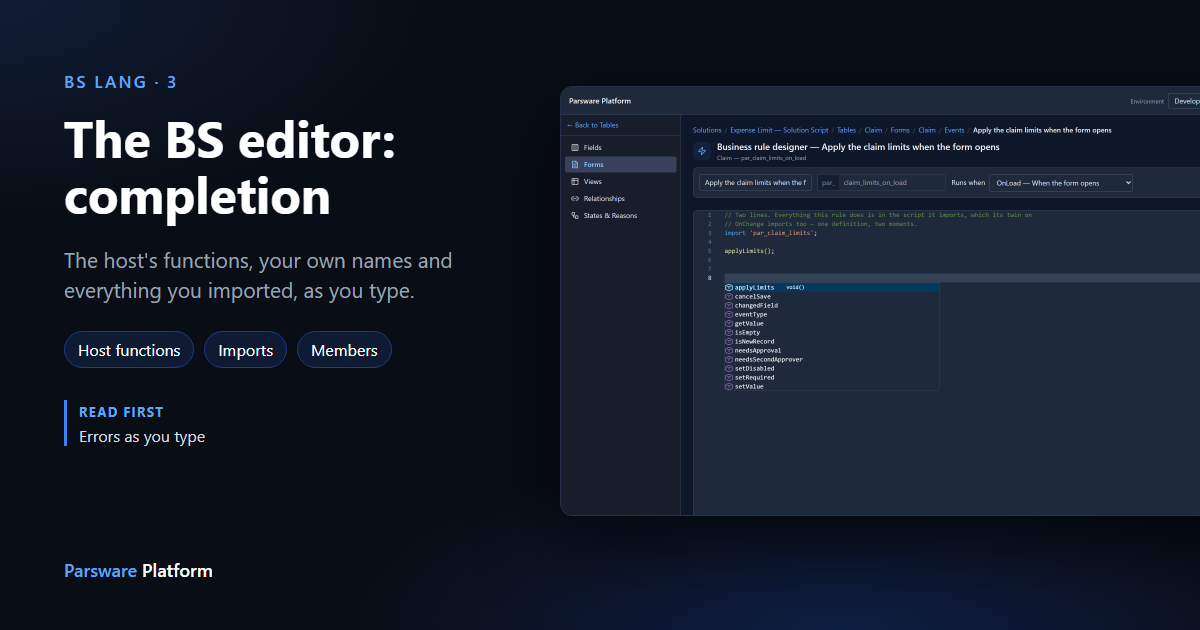Click the Imports pill
Image resolution: width=1200 pixels, height=630 pixels.
click(246, 350)
